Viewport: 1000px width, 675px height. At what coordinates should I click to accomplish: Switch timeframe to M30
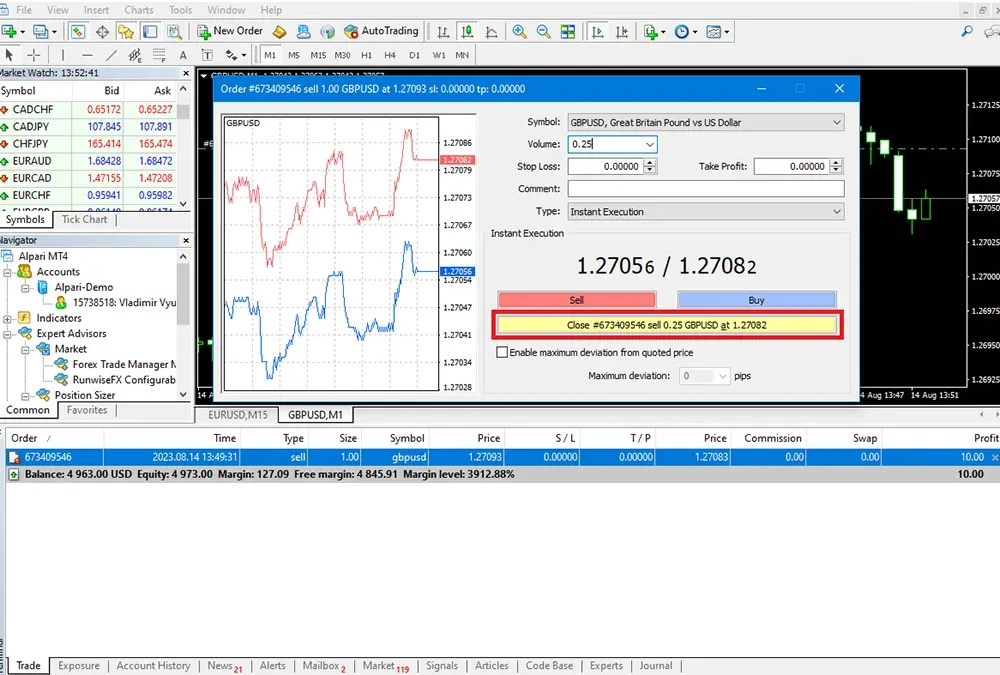[342, 56]
